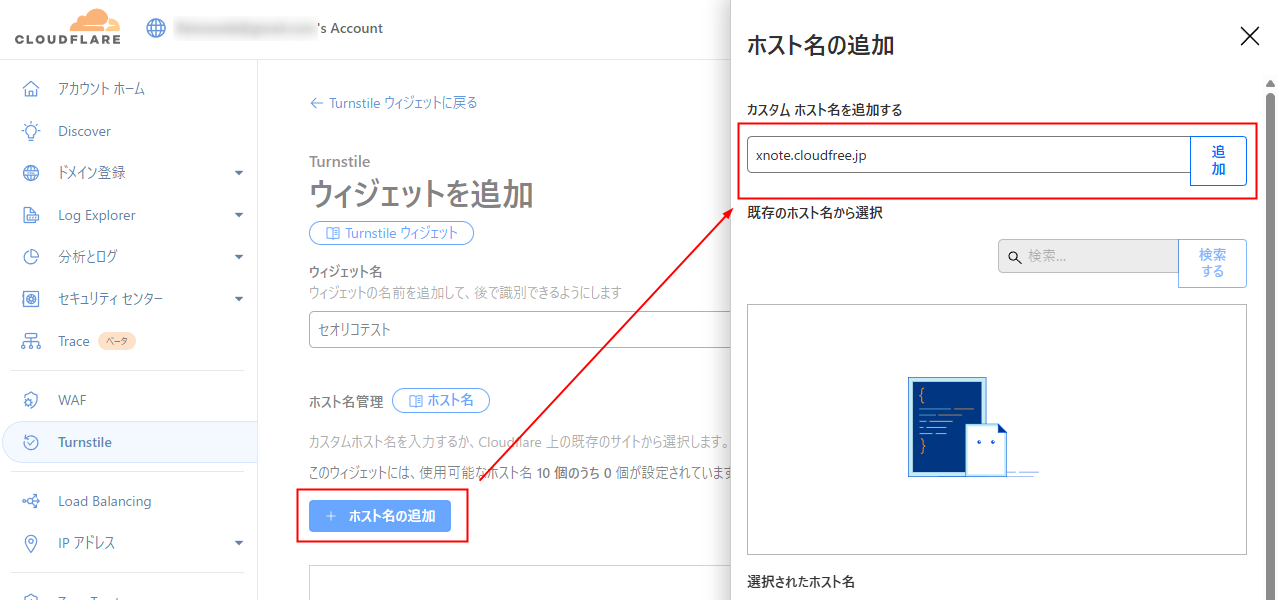Image resolution: width=1278 pixels, height=600 pixels.
Task: Click the search magnifier icon in the panel
Action: 1014,257
